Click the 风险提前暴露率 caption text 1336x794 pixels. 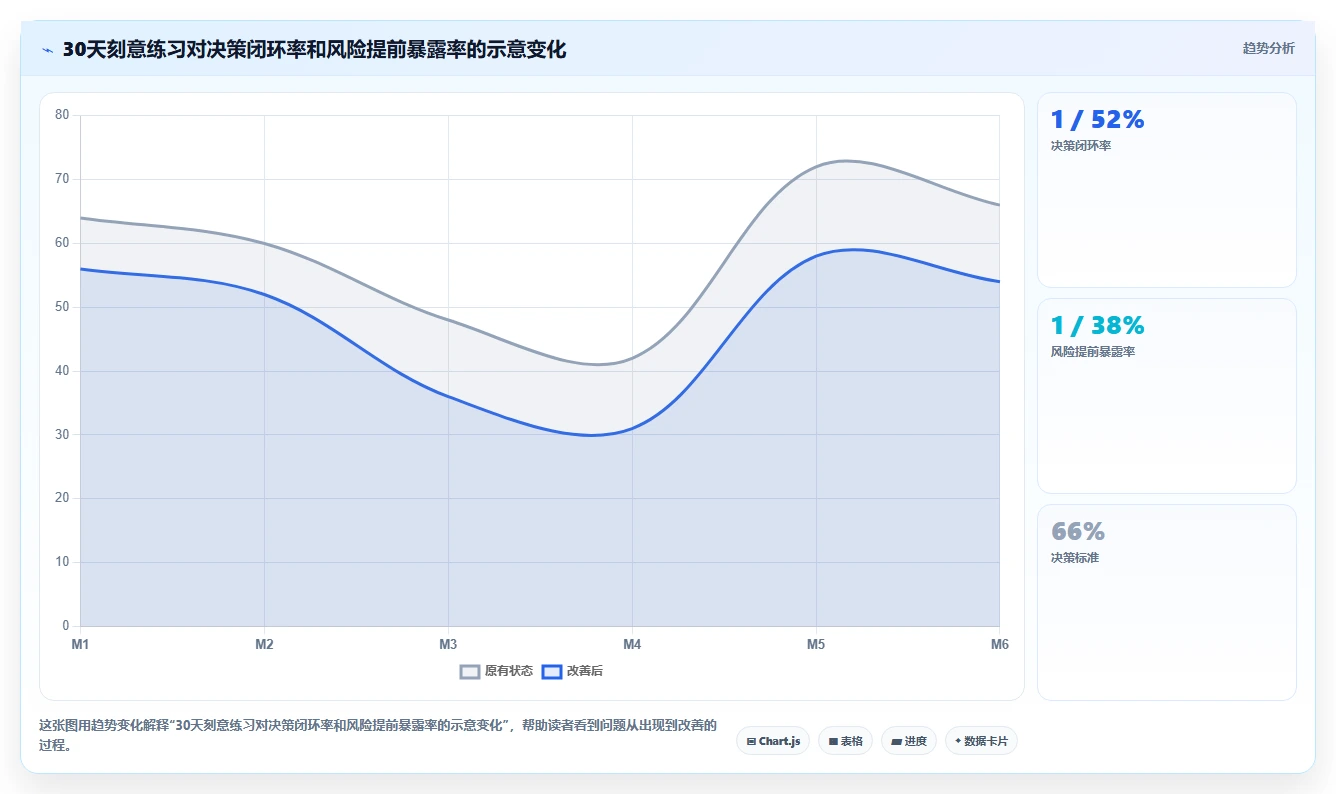point(1092,352)
